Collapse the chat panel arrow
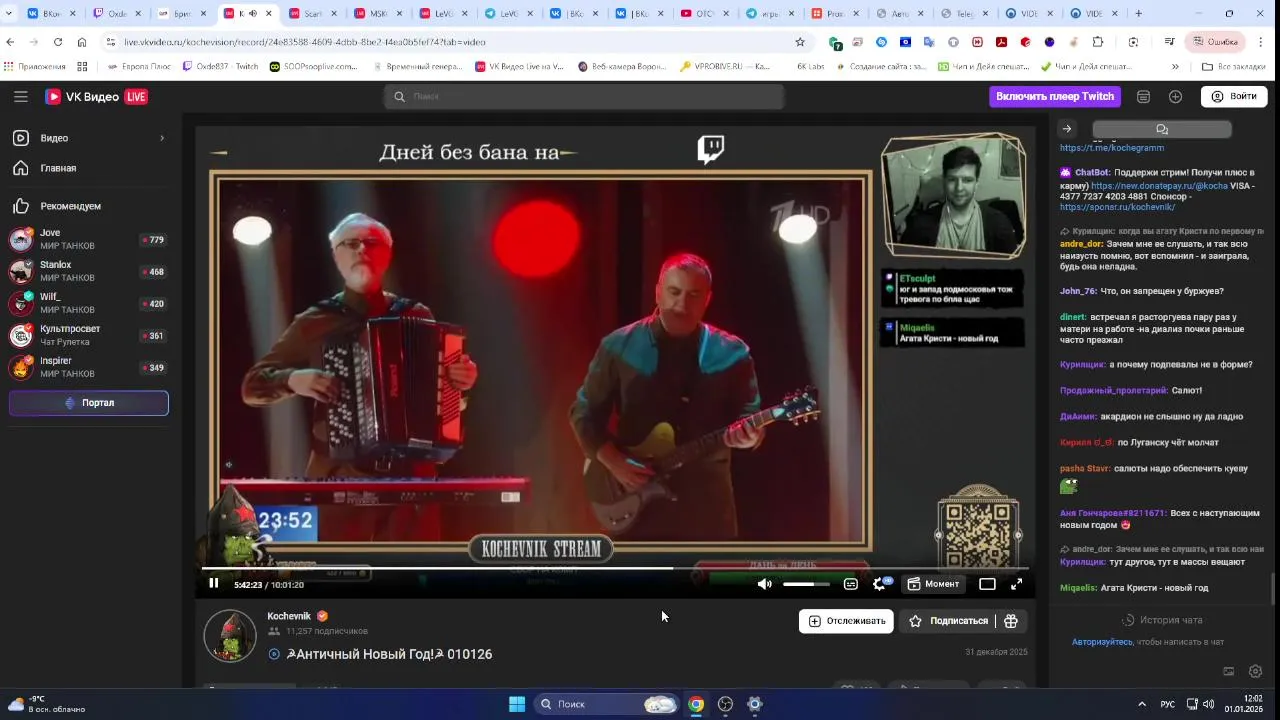 1067,129
